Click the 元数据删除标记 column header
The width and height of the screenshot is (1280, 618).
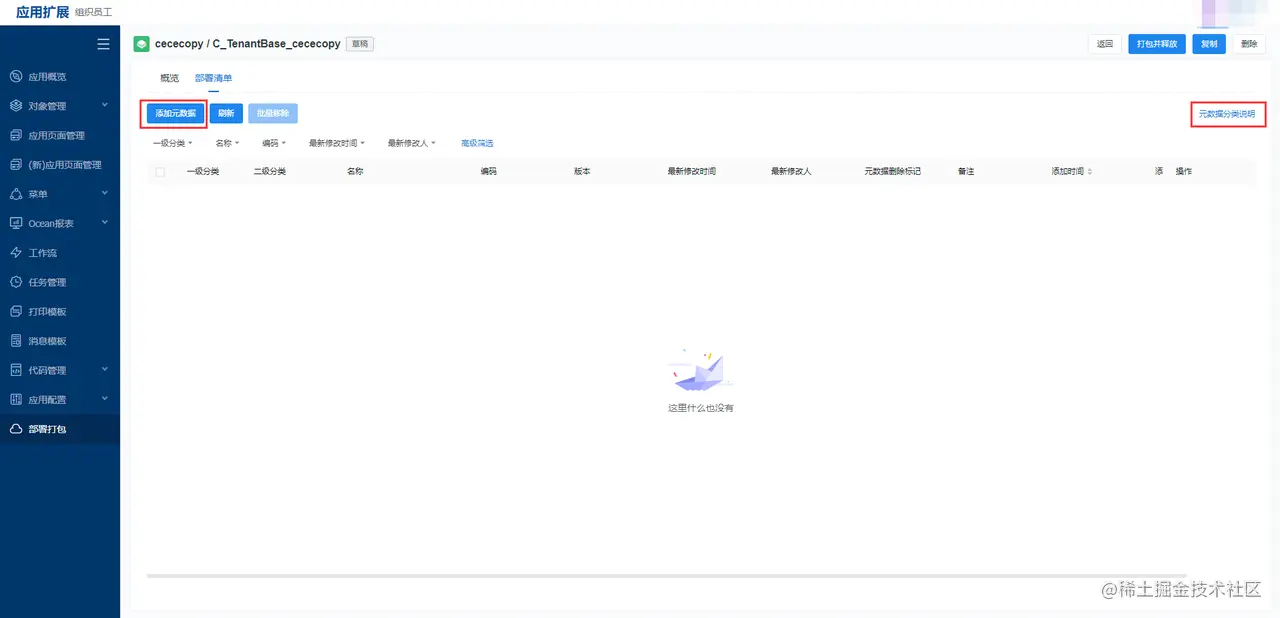click(893, 172)
